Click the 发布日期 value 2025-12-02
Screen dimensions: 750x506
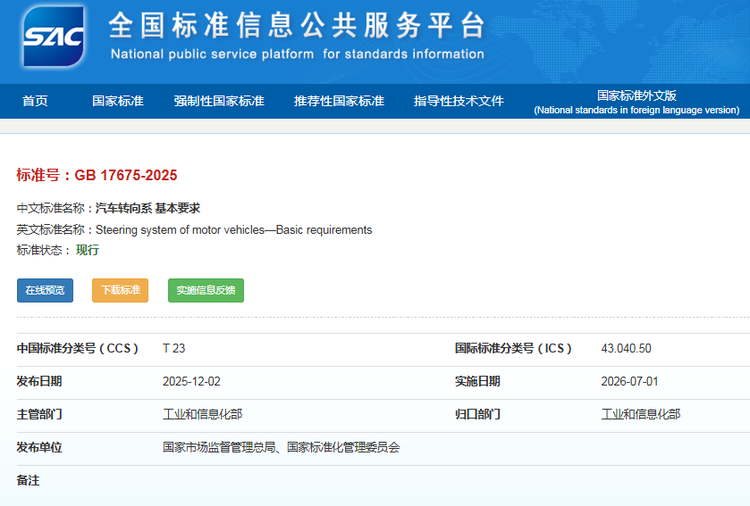[191, 381]
